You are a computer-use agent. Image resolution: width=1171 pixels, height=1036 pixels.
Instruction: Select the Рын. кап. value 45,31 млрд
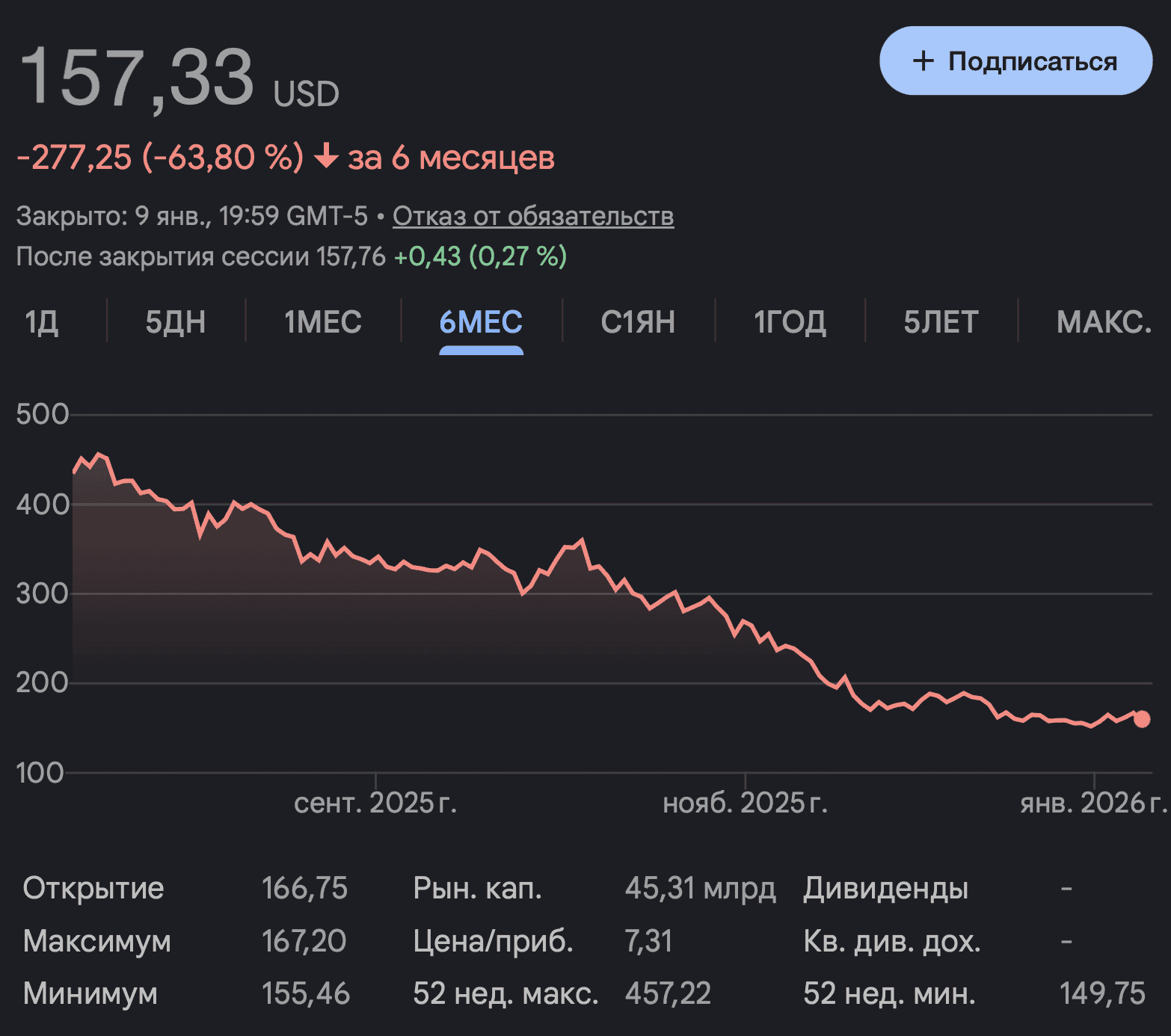tap(701, 889)
